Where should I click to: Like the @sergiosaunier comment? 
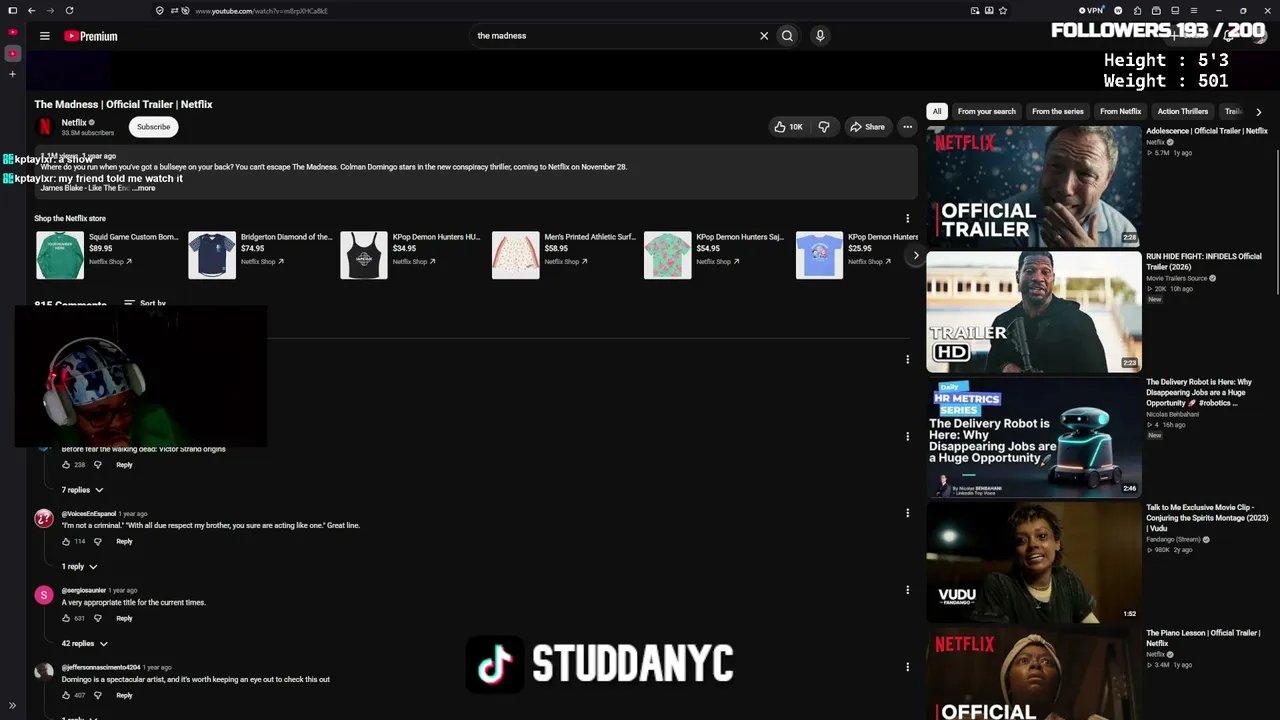tap(66, 618)
